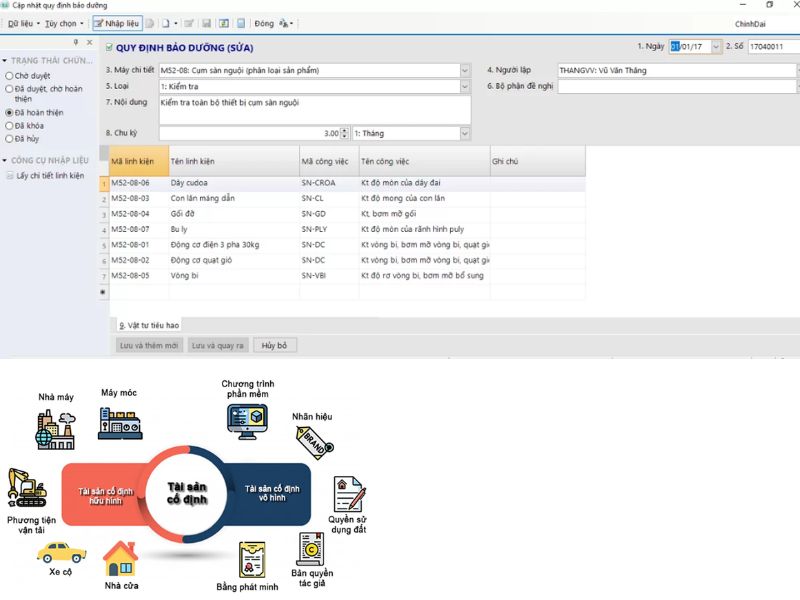Click the pin icon on the left panel
800x600 pixels.
pos(76,42)
